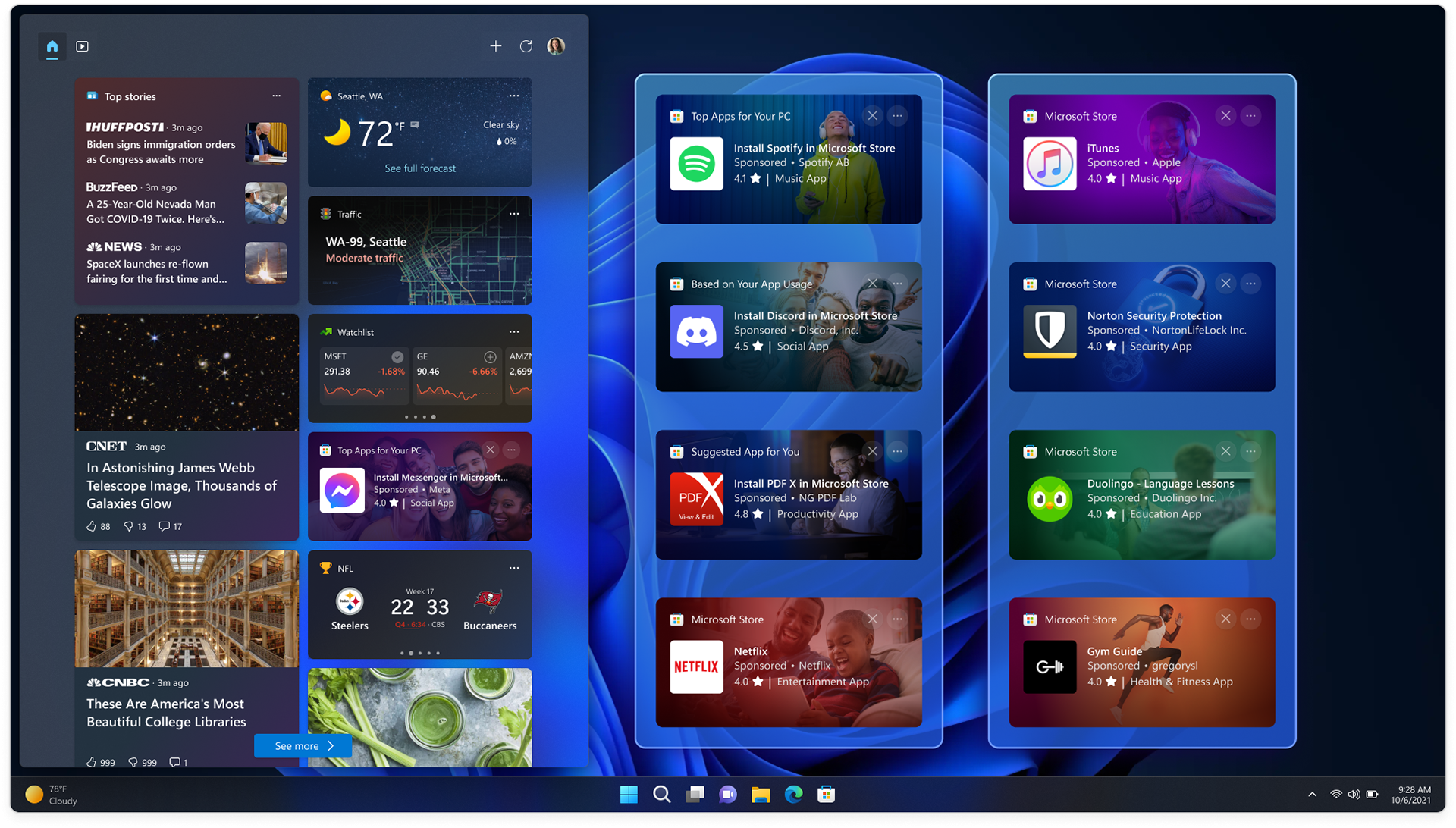Click the Discord app icon
The width and height of the screenshot is (1456, 828).
[696, 331]
